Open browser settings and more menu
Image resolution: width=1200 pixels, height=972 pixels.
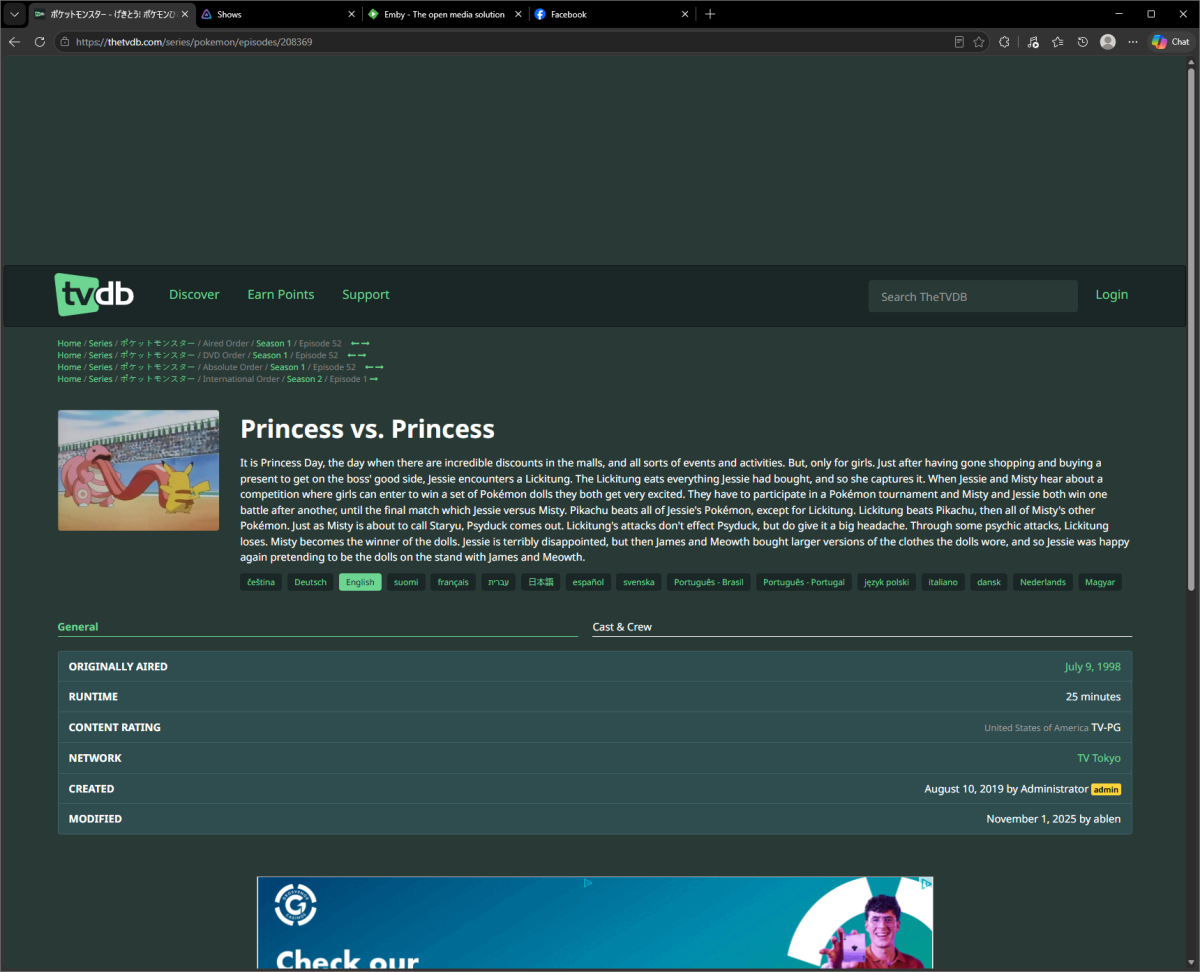(x=1133, y=42)
